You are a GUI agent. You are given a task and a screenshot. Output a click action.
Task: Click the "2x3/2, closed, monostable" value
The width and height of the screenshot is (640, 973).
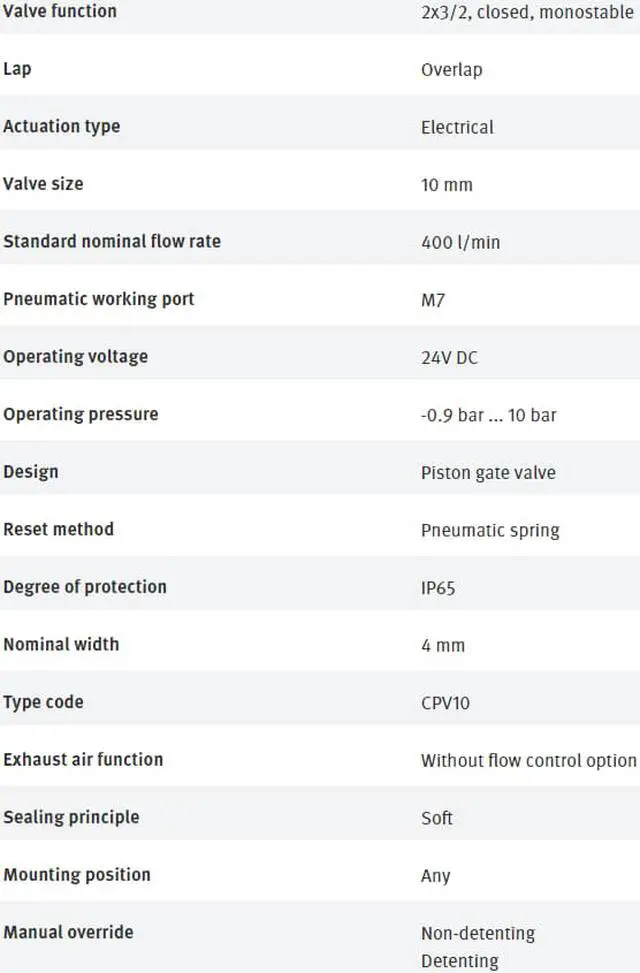coord(527,13)
